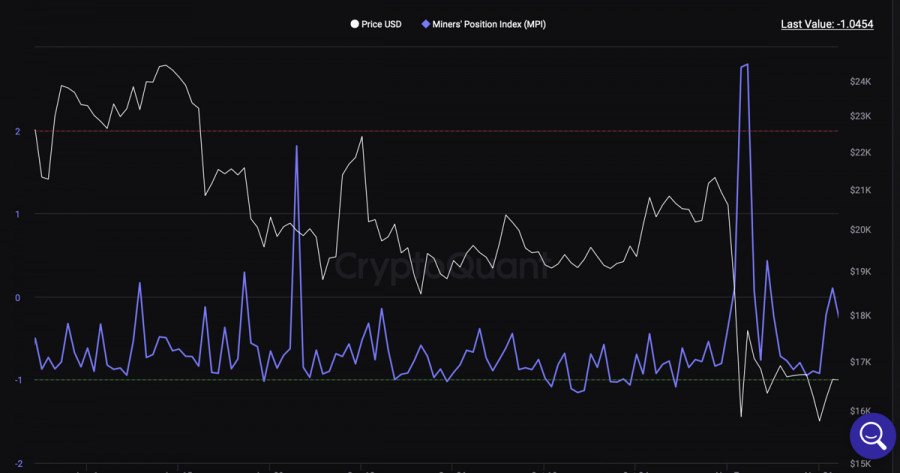The width and height of the screenshot is (900, 473).
Task: Click the Last Value: -1.0454 link
Action: [827, 24]
